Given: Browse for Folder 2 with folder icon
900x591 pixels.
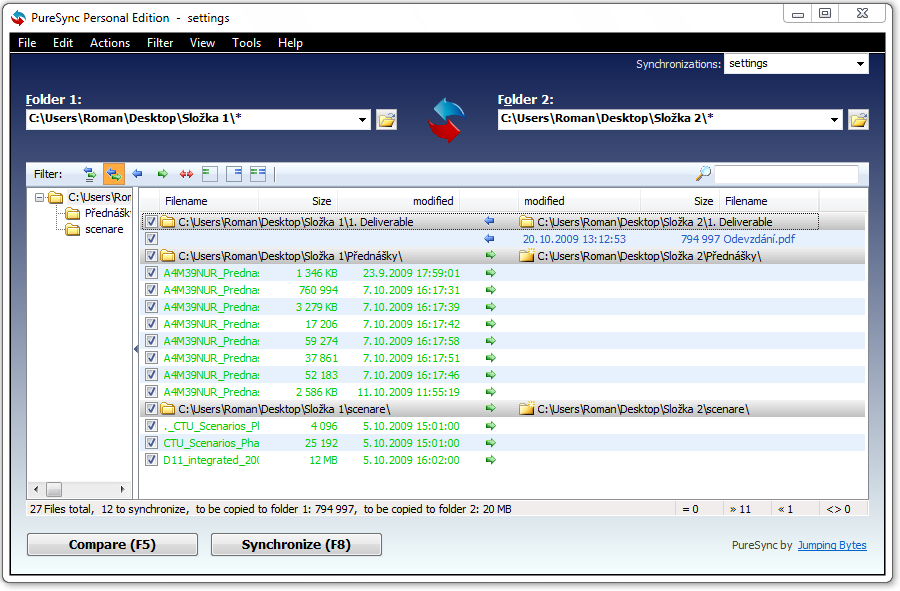Looking at the screenshot, I should click(859, 120).
